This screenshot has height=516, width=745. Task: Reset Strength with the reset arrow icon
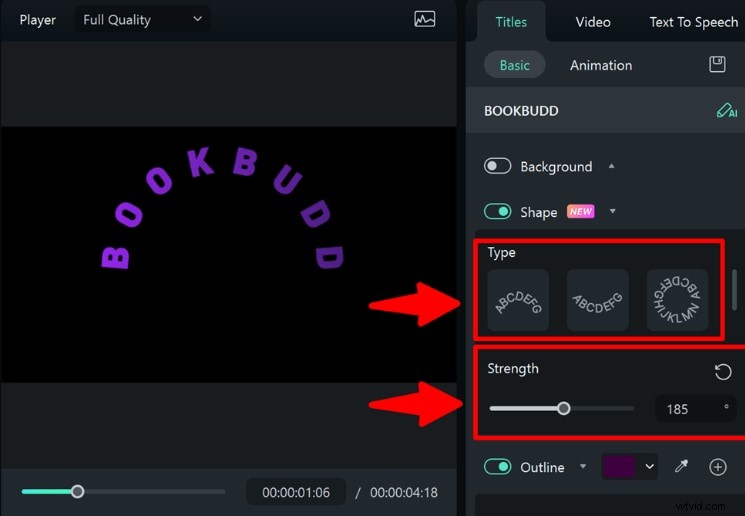[x=722, y=372]
